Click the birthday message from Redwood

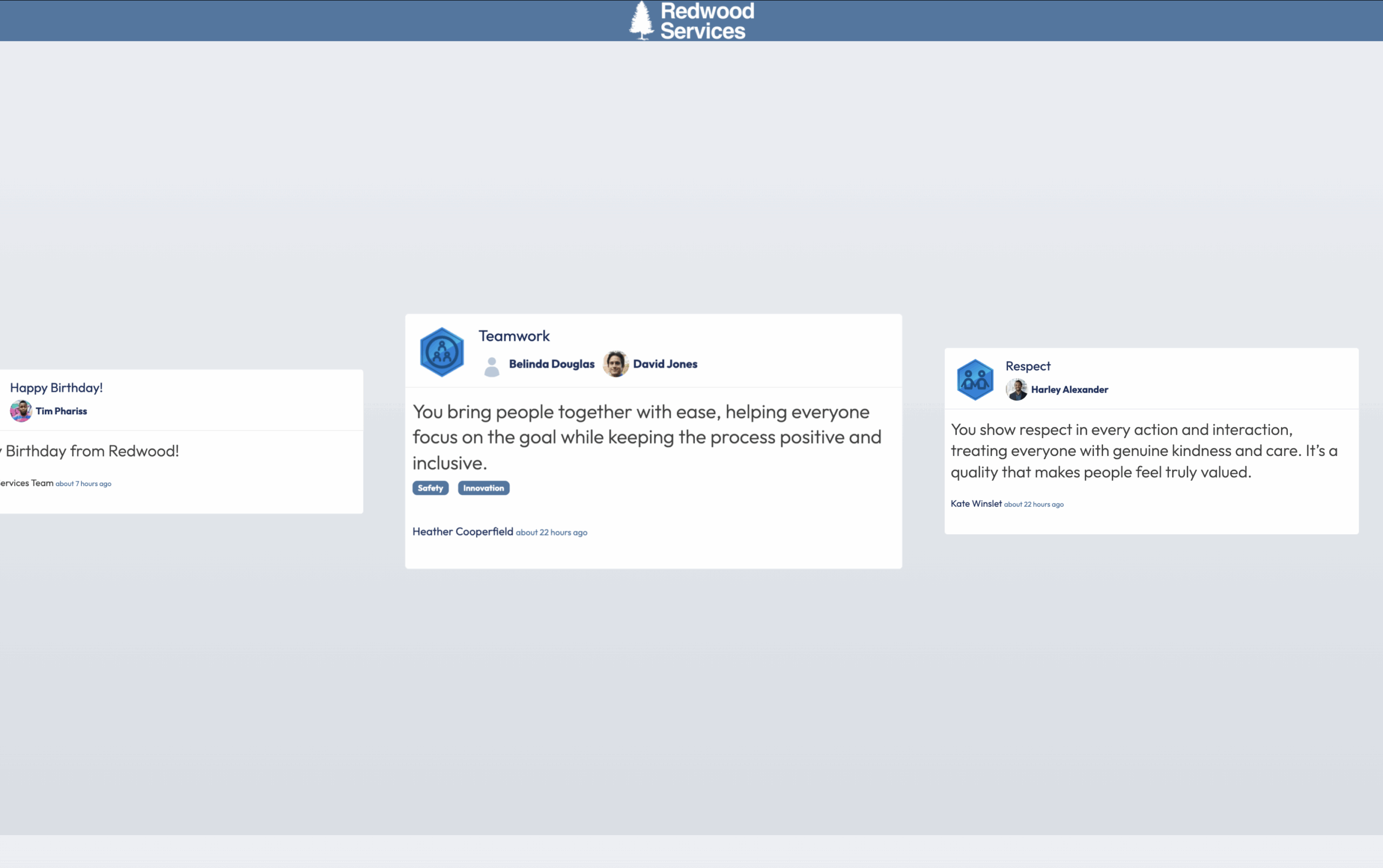click(x=89, y=450)
